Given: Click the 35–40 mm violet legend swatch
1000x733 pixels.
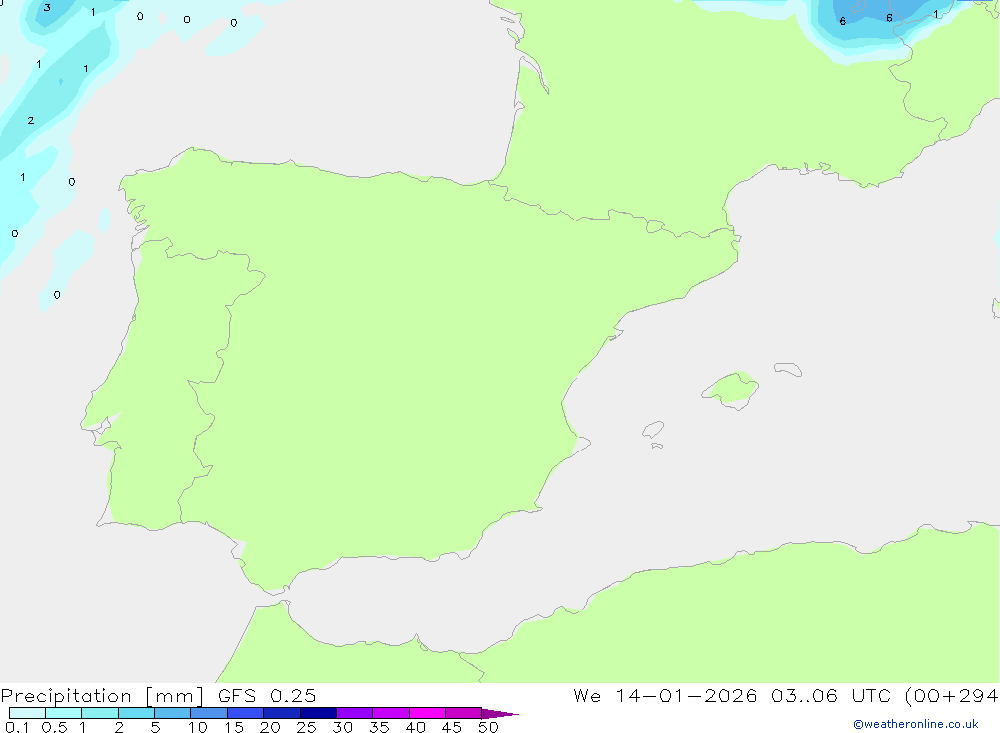Looking at the screenshot, I should pyautogui.click(x=390, y=713).
